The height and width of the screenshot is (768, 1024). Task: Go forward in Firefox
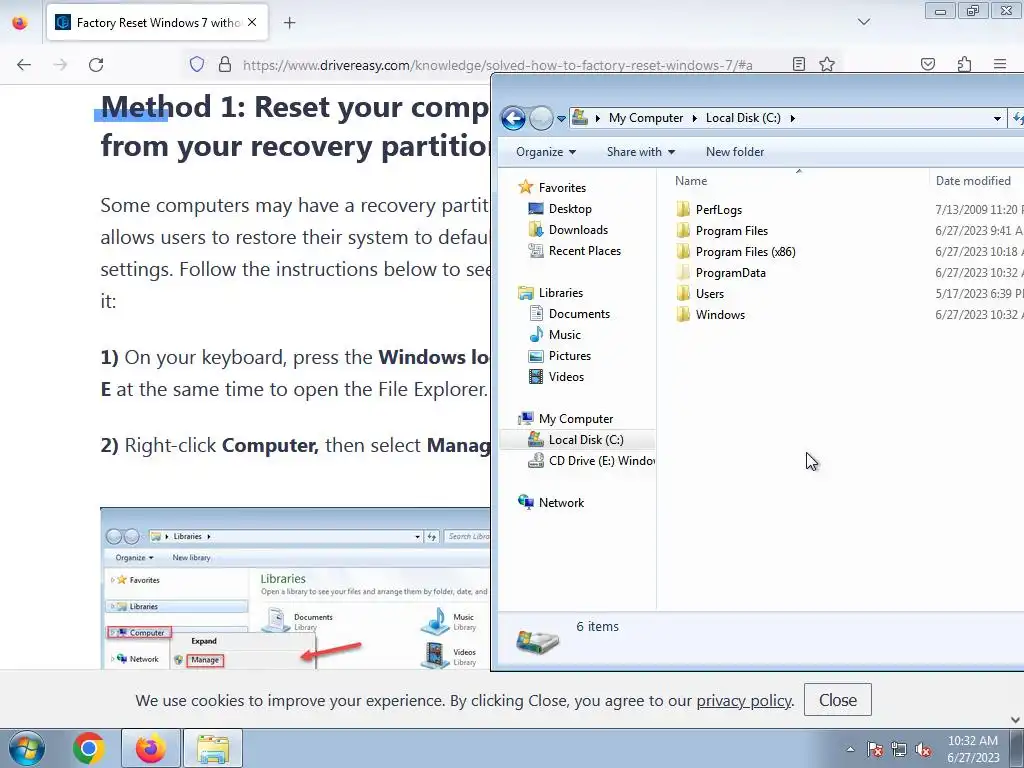(x=60, y=65)
